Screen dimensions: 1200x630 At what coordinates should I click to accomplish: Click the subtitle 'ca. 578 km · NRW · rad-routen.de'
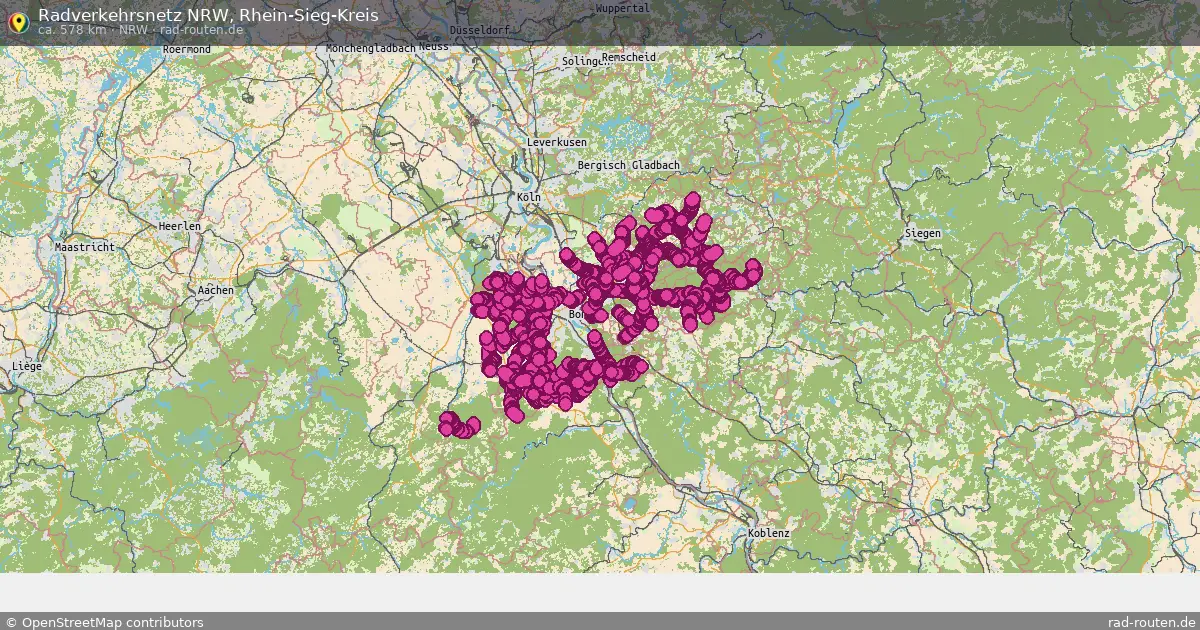coord(140,30)
